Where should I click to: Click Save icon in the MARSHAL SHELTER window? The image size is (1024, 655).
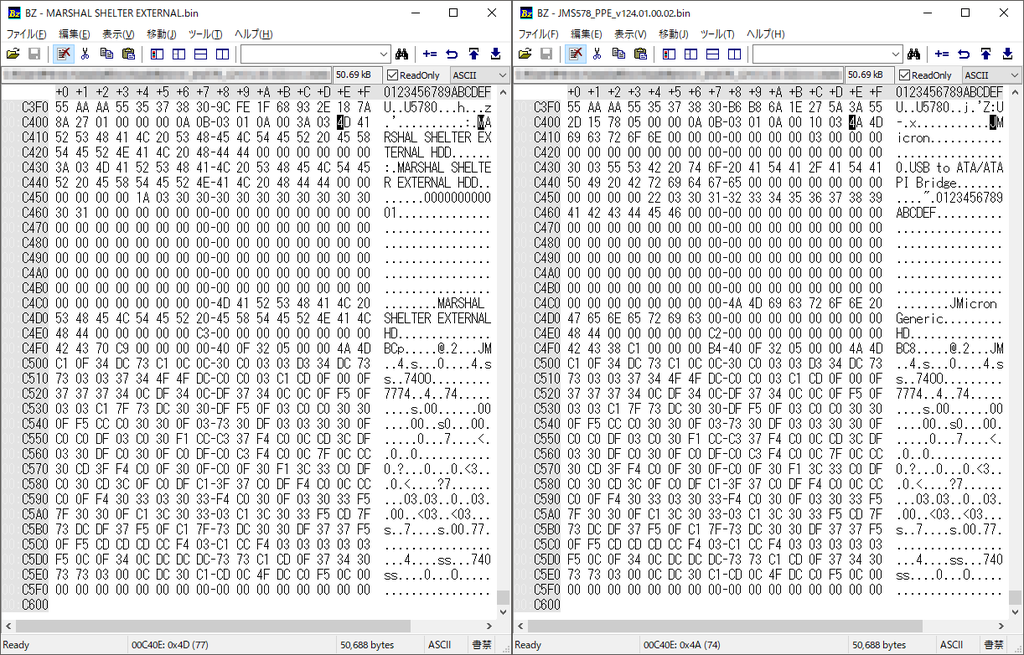(x=35, y=54)
